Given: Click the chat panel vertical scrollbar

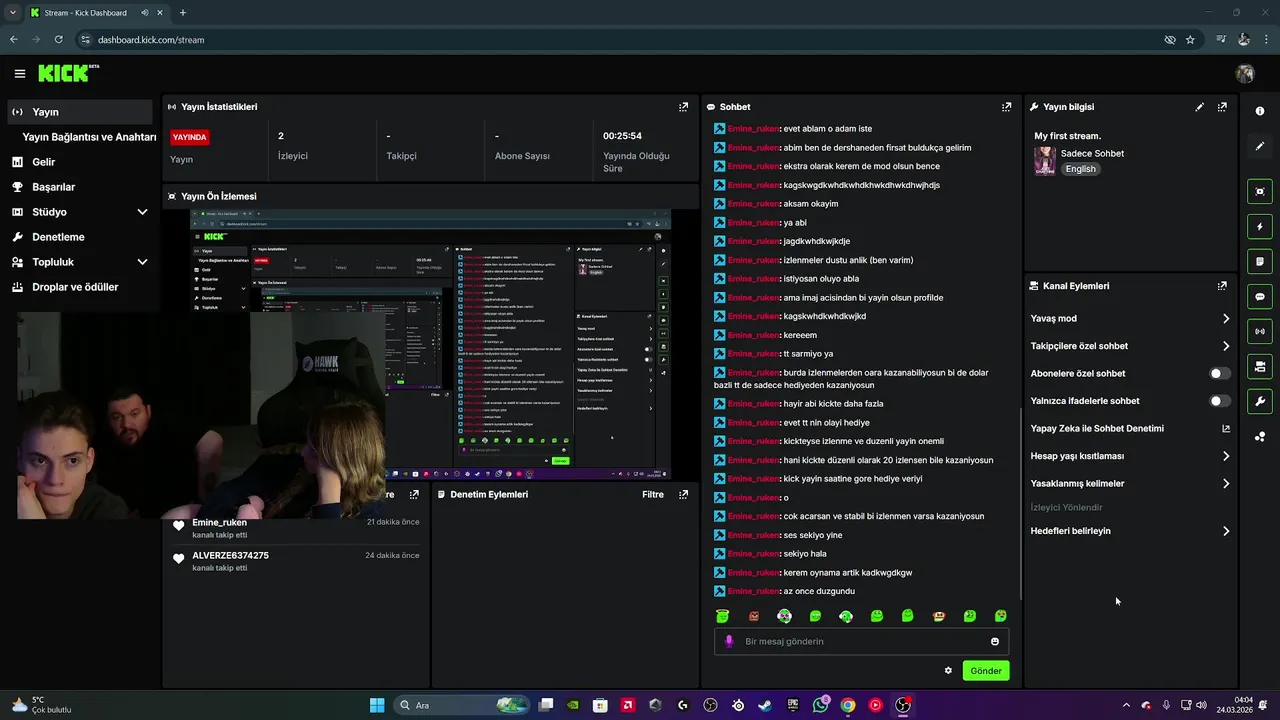Looking at the screenshot, I should tap(1020, 504).
